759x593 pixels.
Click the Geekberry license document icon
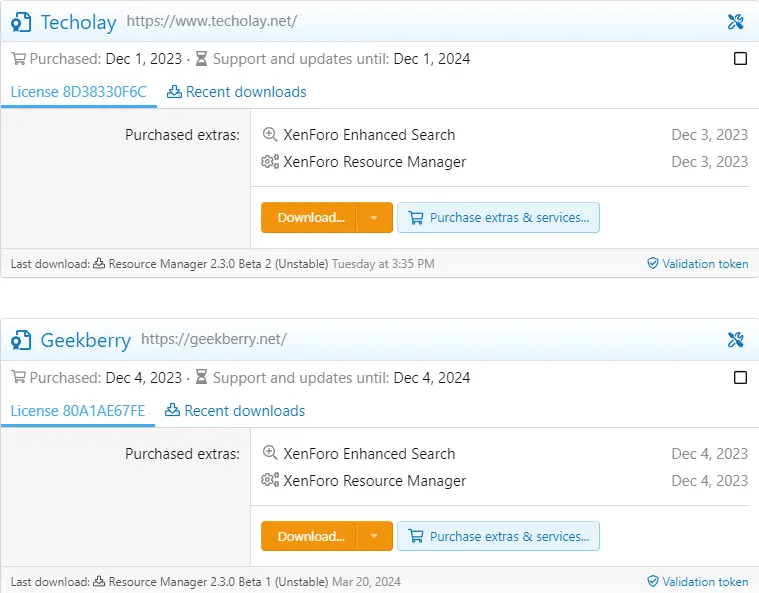pyautogui.click(x=21, y=340)
